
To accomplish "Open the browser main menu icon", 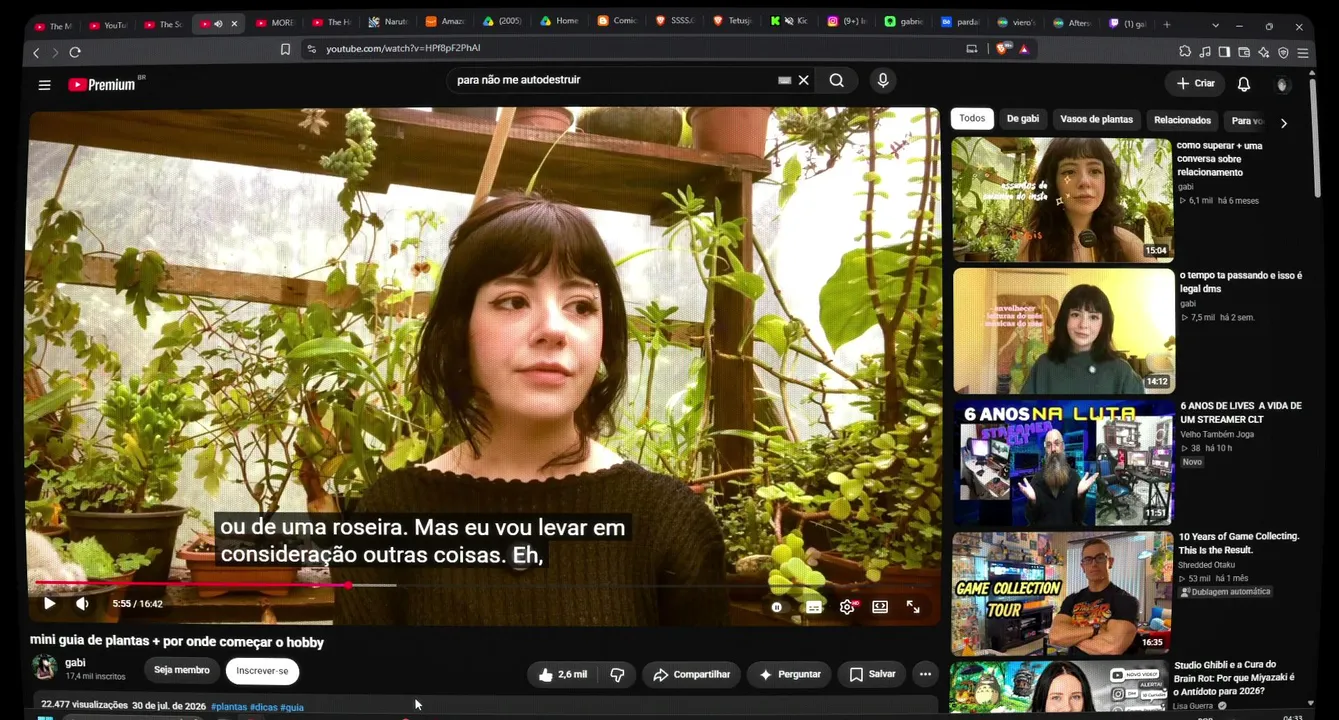I will pyautogui.click(x=1303, y=52).
